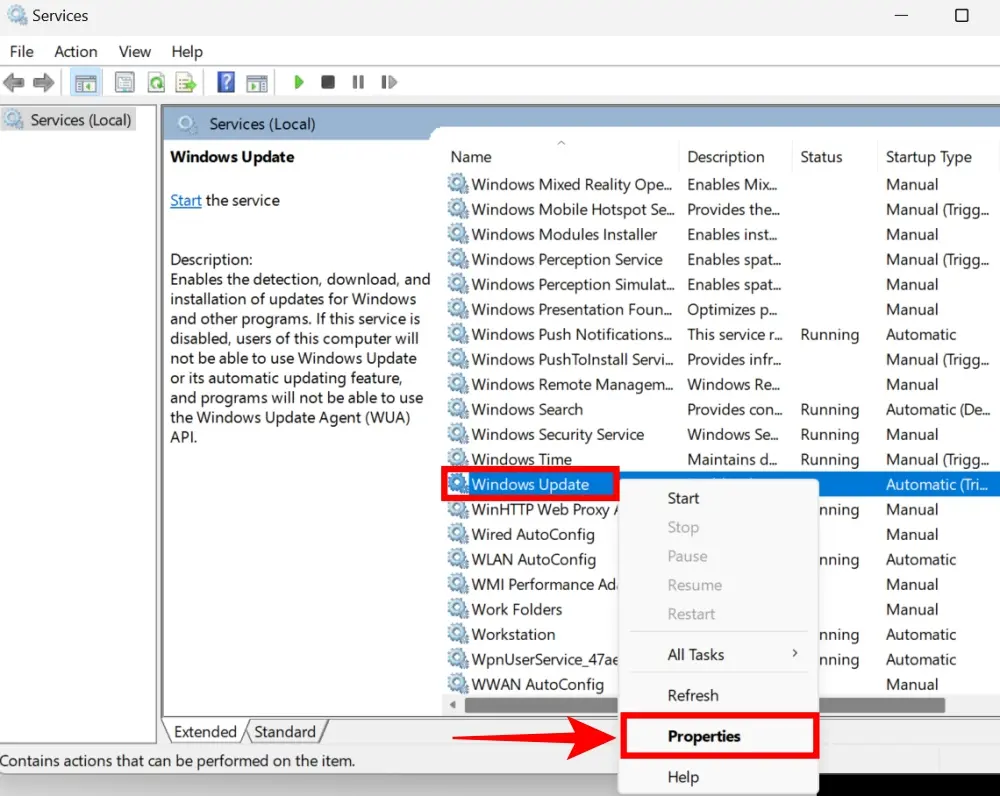The height and width of the screenshot is (796, 1000).
Task: Select Services (Local) in the console tree
Action: (69, 120)
